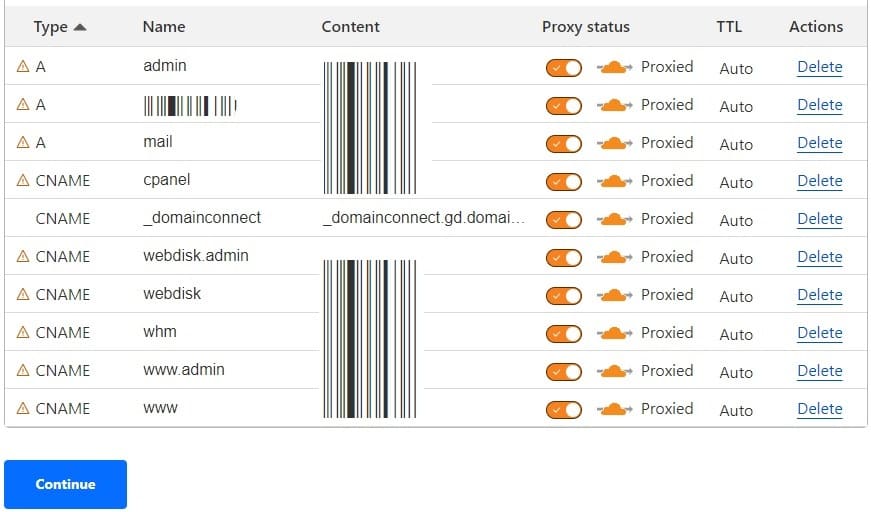Viewport: 871px width, 512px height.
Task: Toggle proxy status off for mail record
Action: coord(564,144)
